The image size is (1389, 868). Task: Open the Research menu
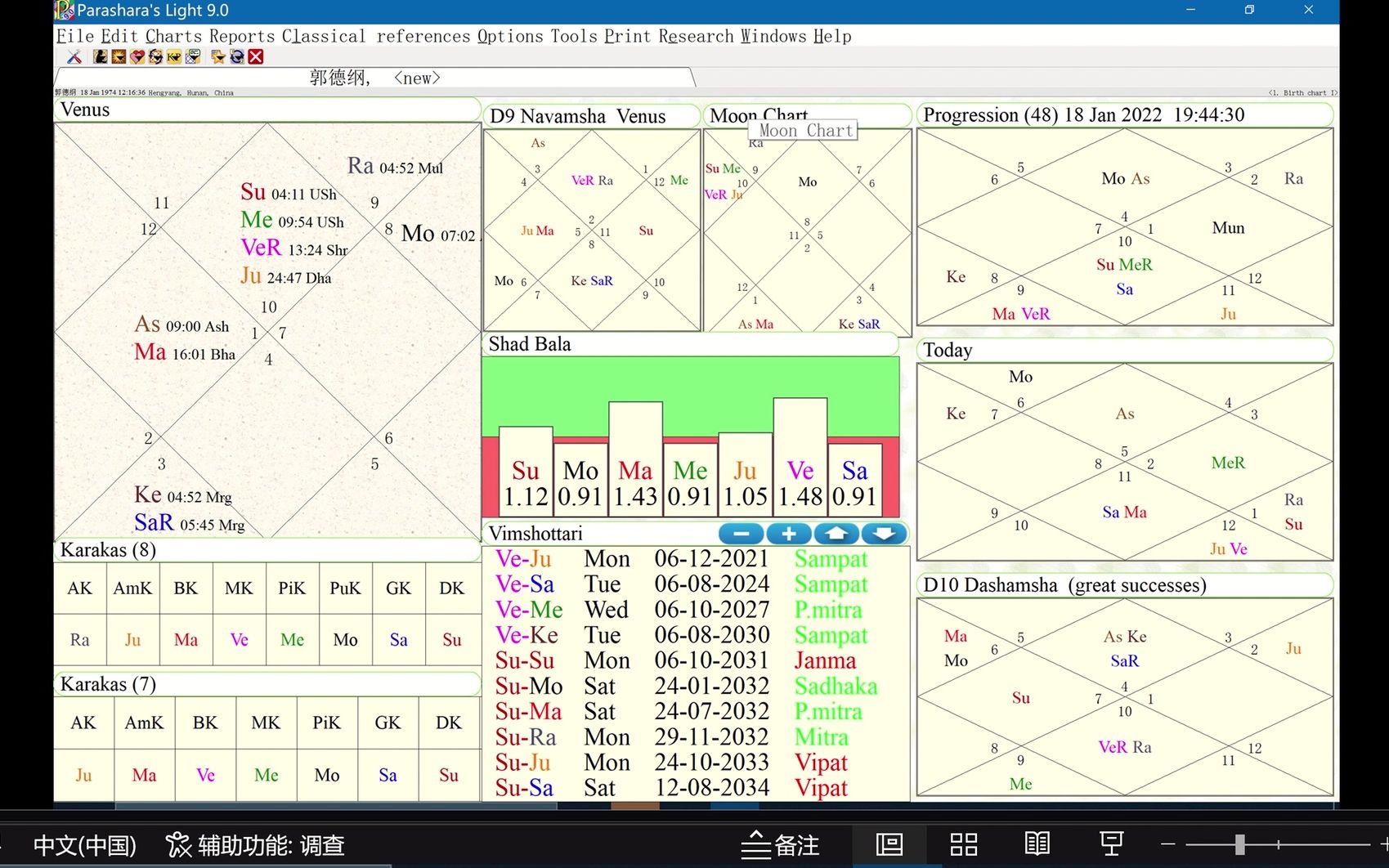tap(697, 36)
